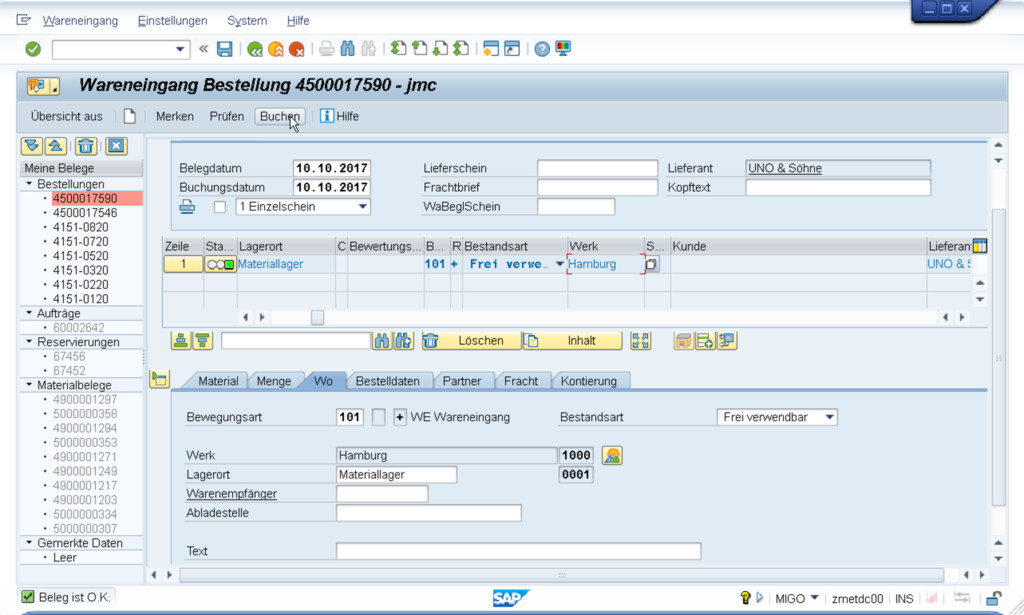Click the Customize Local Layout monitor icon
The height and width of the screenshot is (615, 1024).
pyautogui.click(x=563, y=49)
